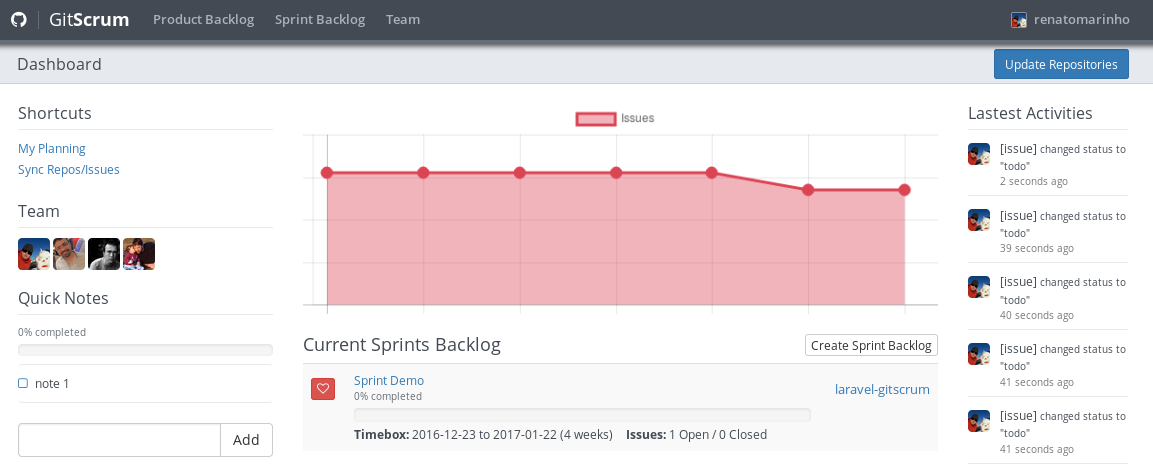Select the fourth team member avatar
Viewport: 1153px width, 475px height.
(139, 254)
